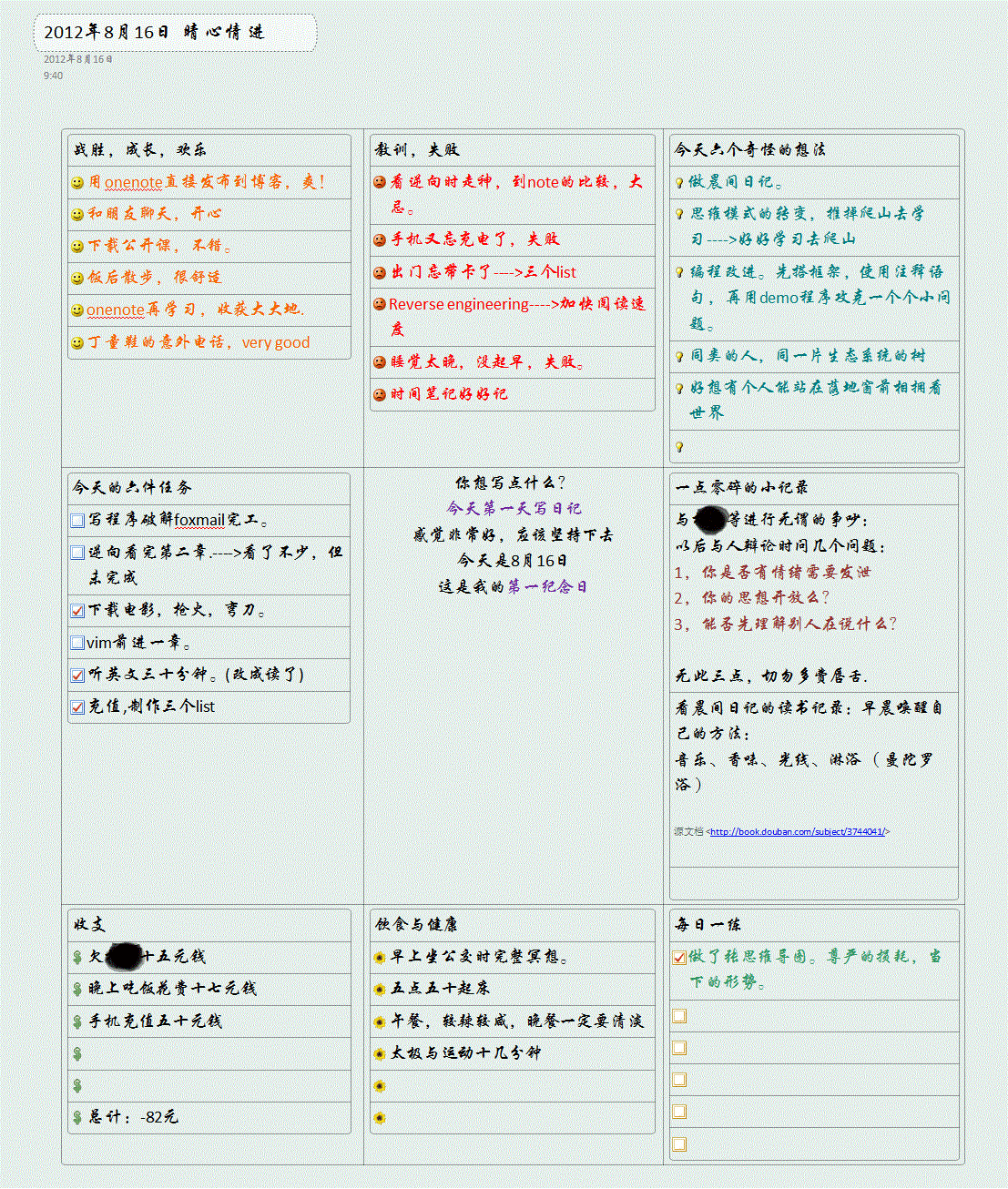Uncheck the 听英文三十分钟 checkbox

click(x=77, y=676)
